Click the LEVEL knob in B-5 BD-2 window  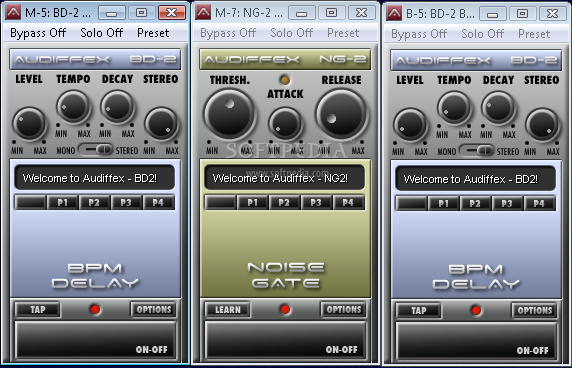coord(410,125)
